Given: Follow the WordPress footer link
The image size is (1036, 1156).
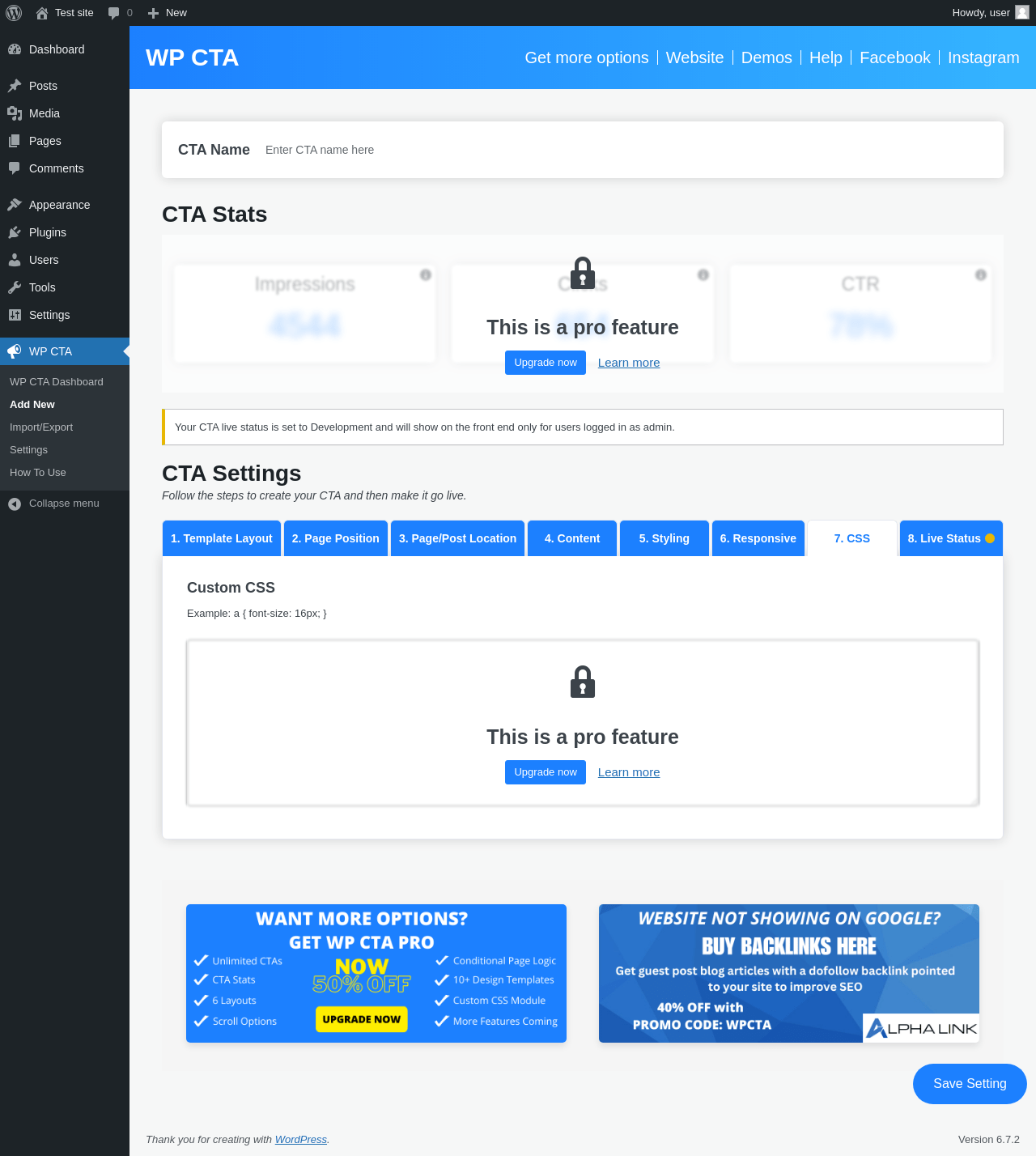Looking at the screenshot, I should pos(301,1139).
